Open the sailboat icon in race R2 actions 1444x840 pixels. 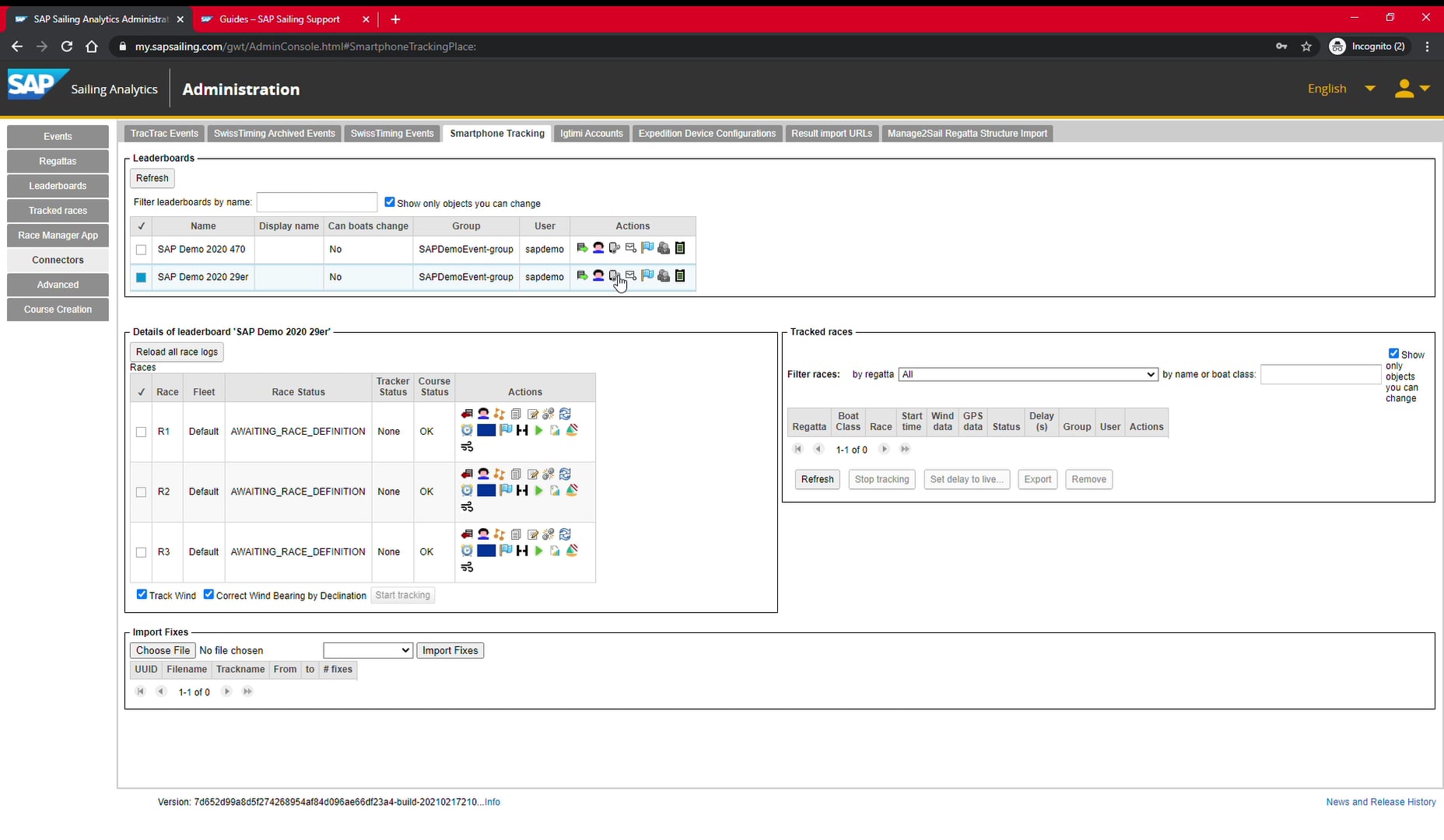point(573,491)
